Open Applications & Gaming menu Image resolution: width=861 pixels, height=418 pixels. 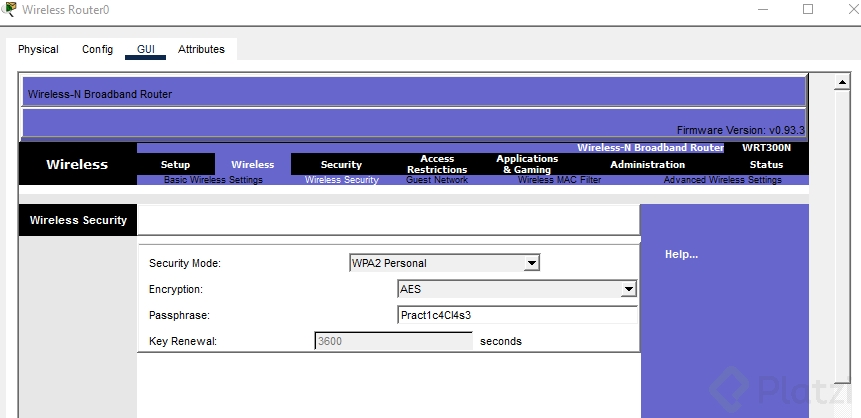(x=527, y=164)
